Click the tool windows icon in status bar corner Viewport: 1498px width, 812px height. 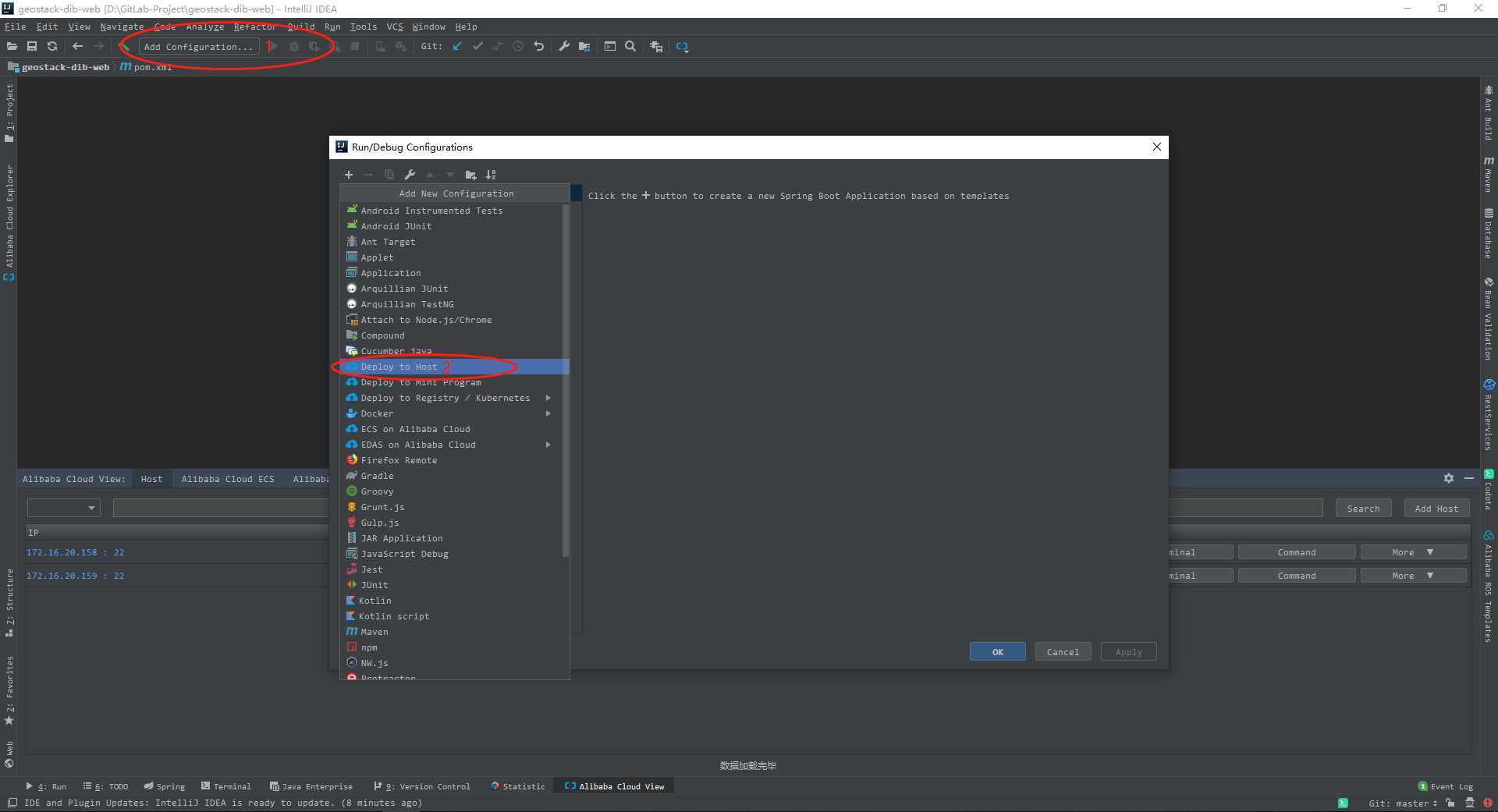[x=12, y=803]
